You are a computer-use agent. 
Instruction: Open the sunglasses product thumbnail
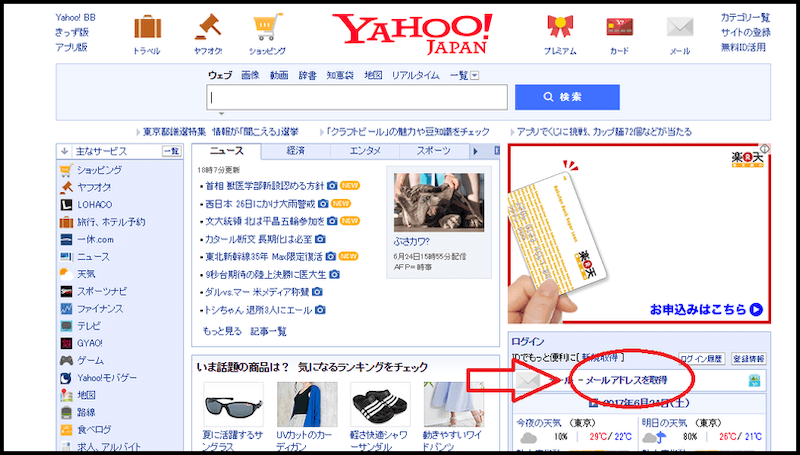[233, 404]
